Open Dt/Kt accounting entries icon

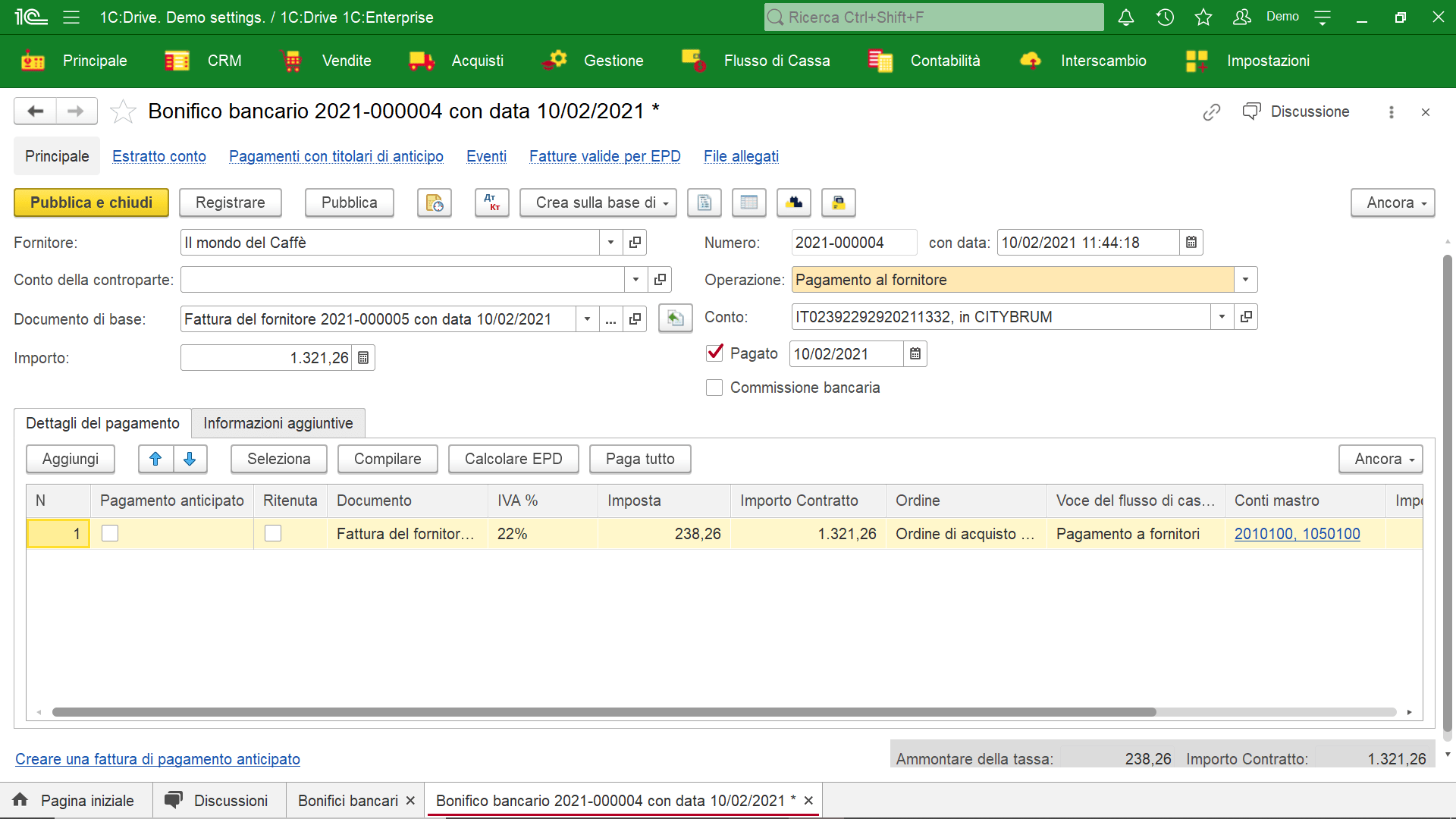(x=492, y=202)
